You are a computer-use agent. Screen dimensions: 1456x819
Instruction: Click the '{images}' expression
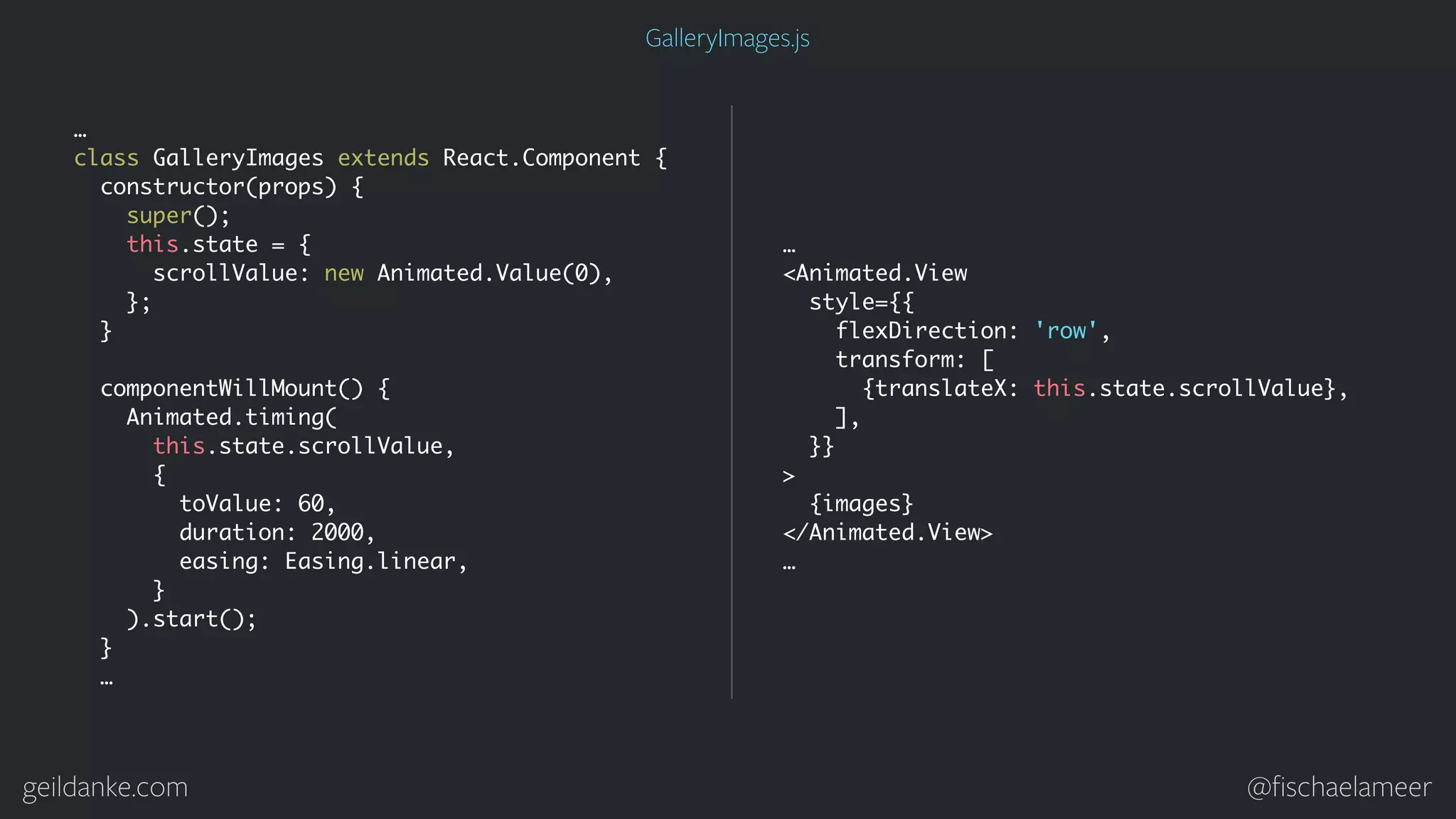pos(861,504)
